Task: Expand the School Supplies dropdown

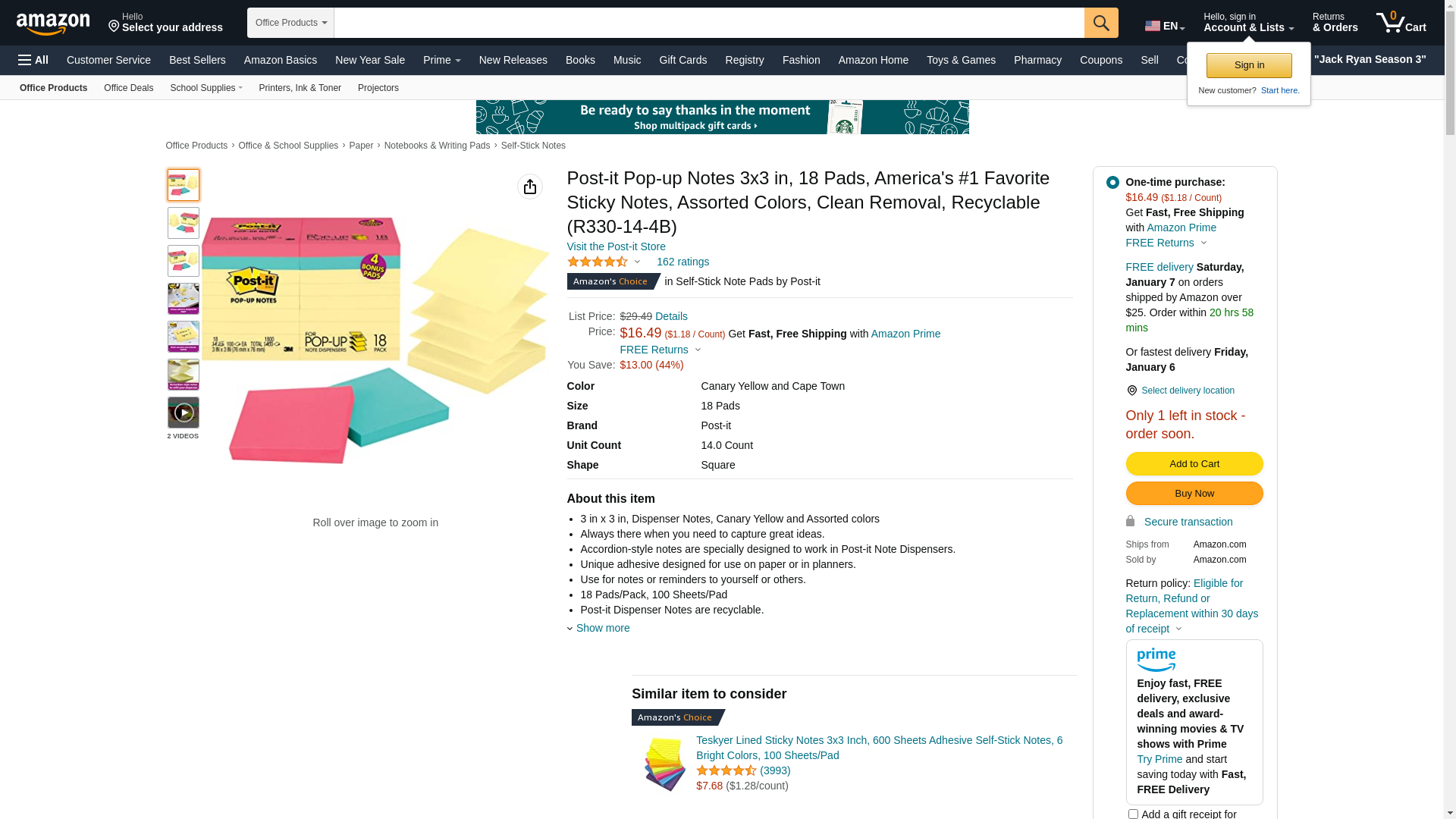Action: (x=206, y=88)
